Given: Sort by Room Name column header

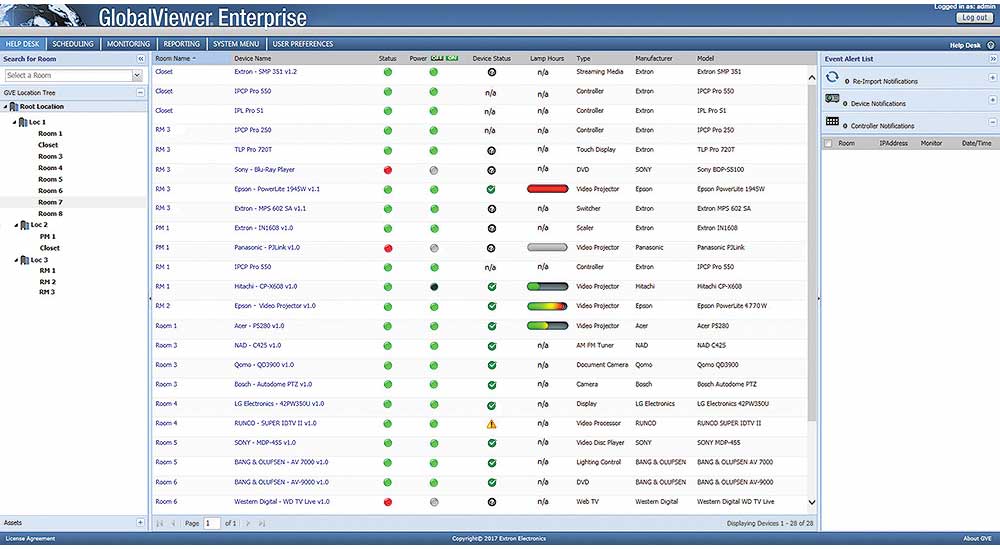Looking at the screenshot, I should (x=191, y=59).
